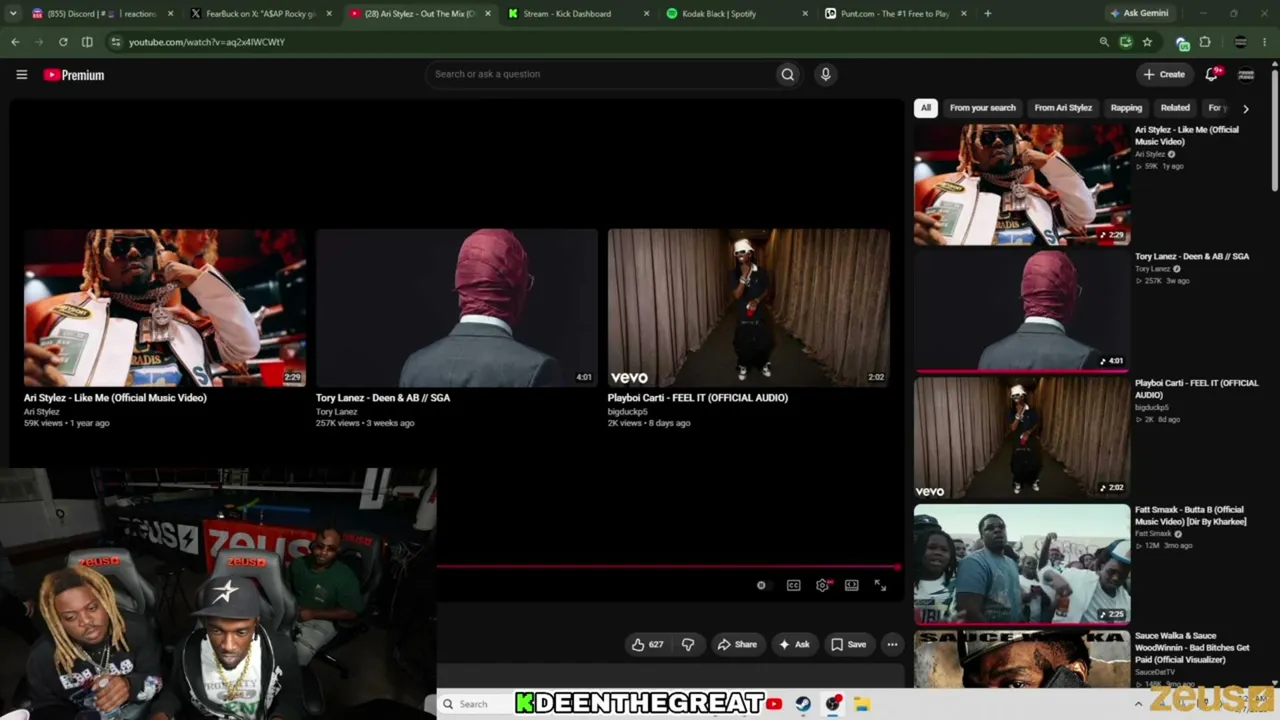
Task: Click the Share button
Action: (736, 644)
